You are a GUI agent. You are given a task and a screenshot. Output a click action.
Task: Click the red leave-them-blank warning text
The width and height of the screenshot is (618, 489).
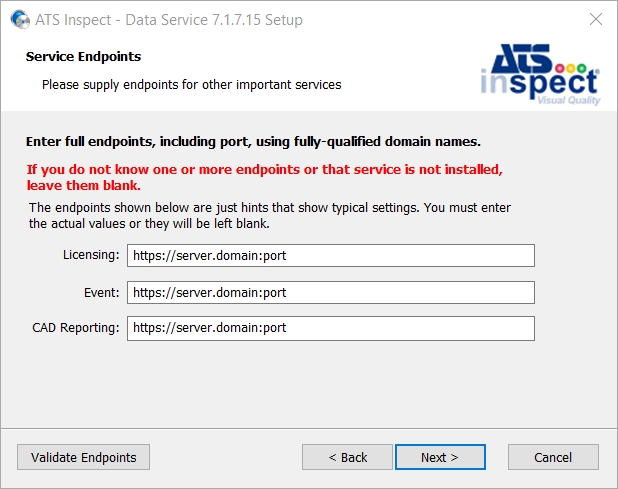pyautogui.click(x=265, y=177)
